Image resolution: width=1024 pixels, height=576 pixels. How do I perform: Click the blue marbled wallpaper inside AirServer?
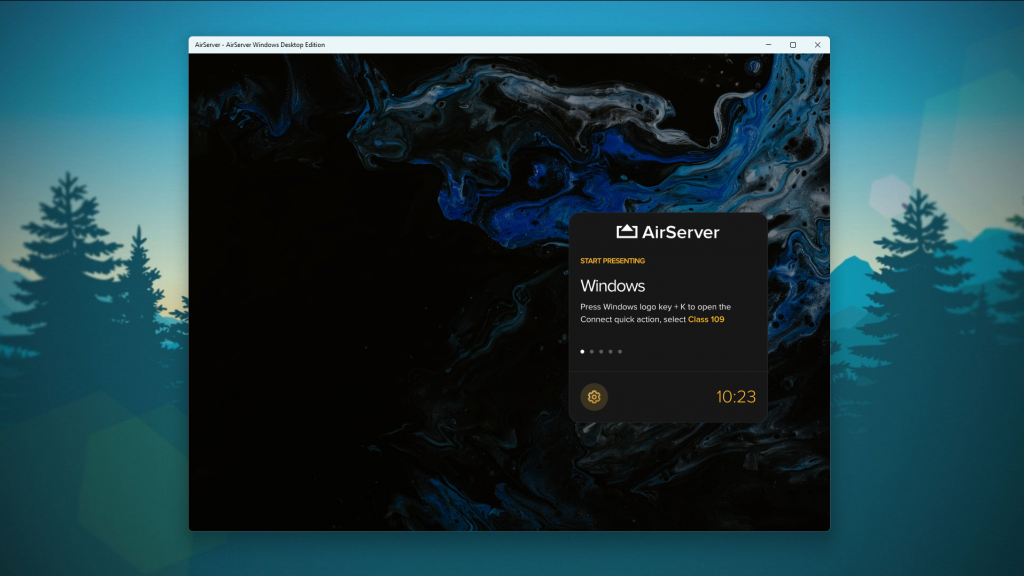(600, 150)
